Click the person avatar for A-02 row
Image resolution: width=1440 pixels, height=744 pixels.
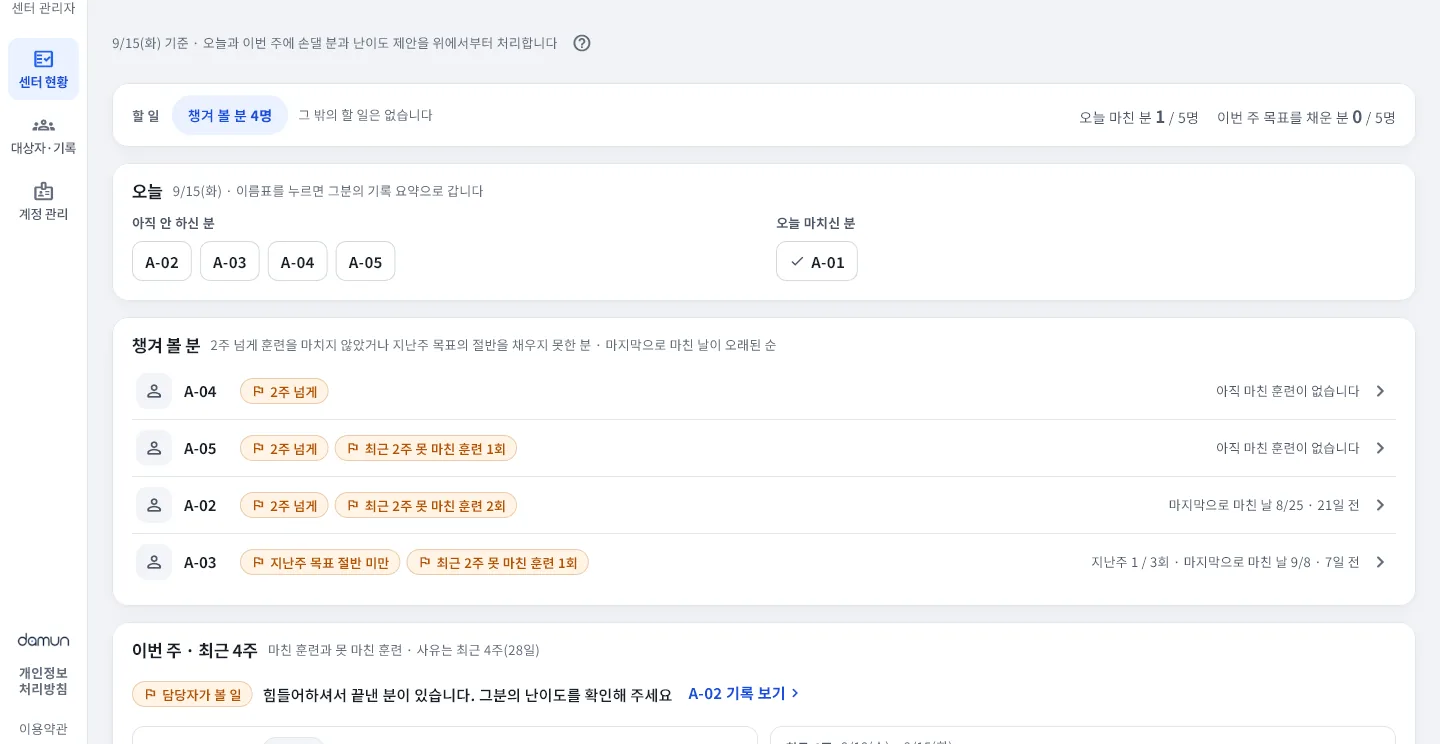pos(154,505)
